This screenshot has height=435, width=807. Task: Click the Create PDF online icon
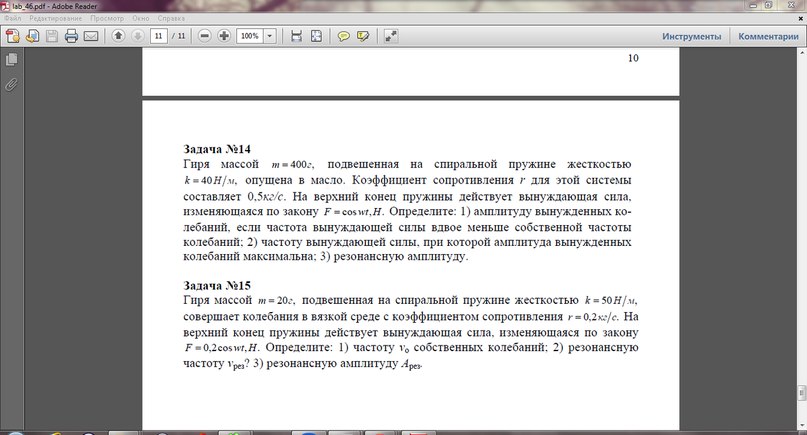point(12,36)
